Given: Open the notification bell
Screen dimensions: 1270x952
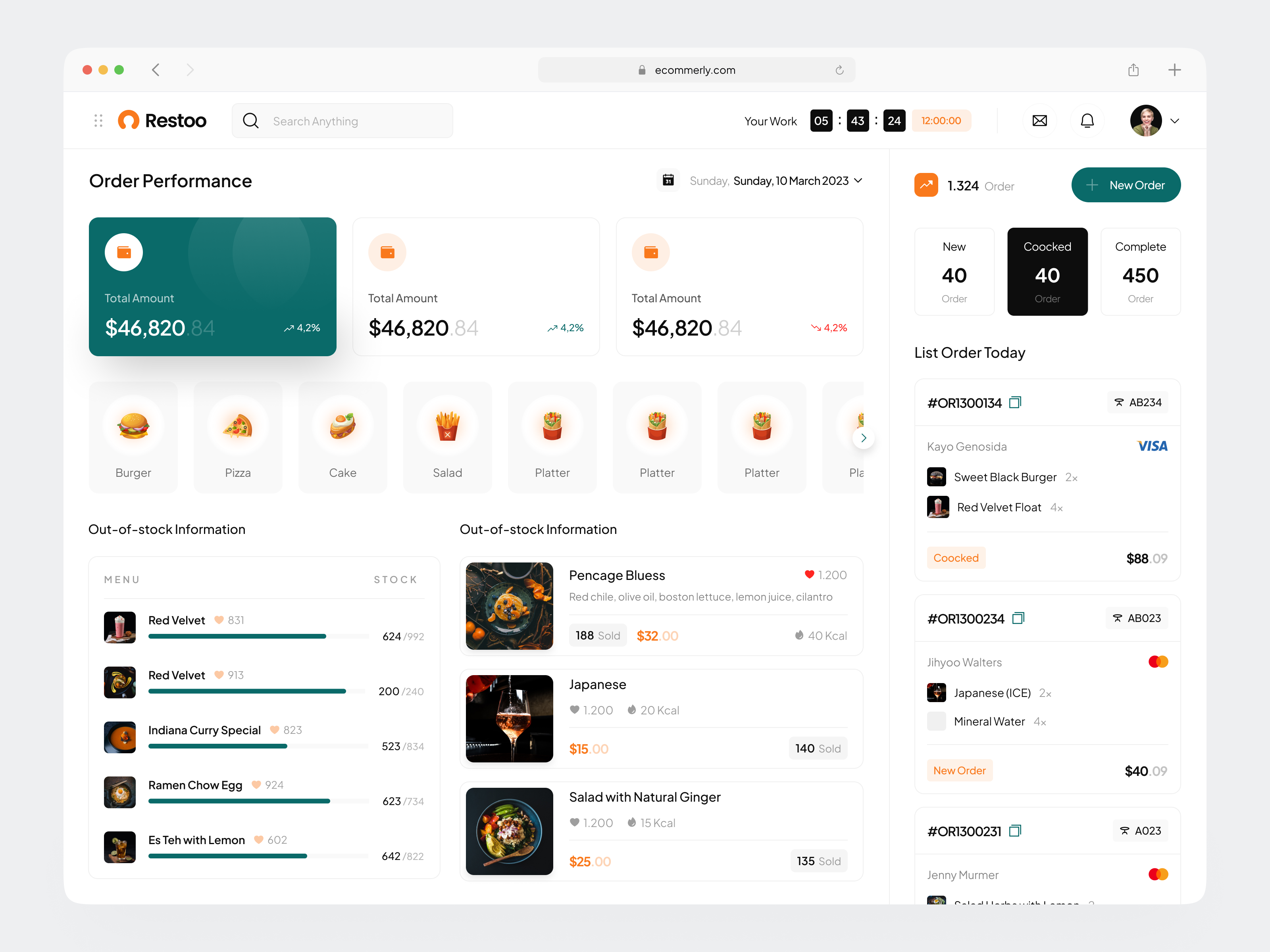Looking at the screenshot, I should 1087,121.
